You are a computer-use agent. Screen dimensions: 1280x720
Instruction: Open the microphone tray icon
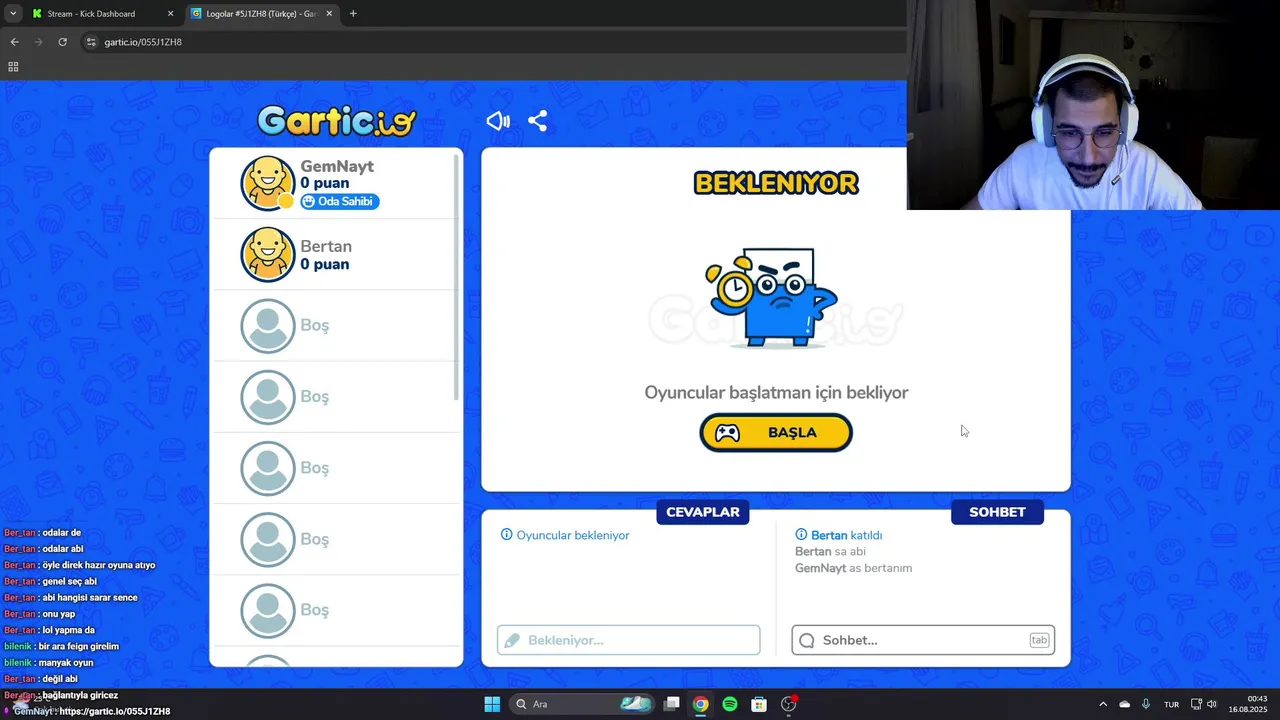(1146, 704)
